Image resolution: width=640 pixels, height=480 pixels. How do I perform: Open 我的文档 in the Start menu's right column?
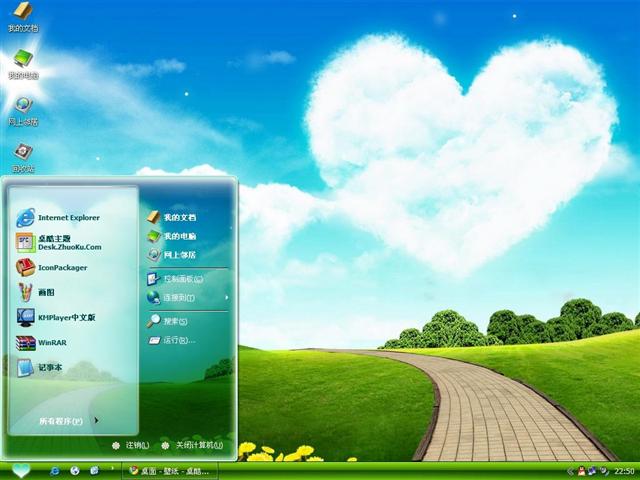(172, 217)
